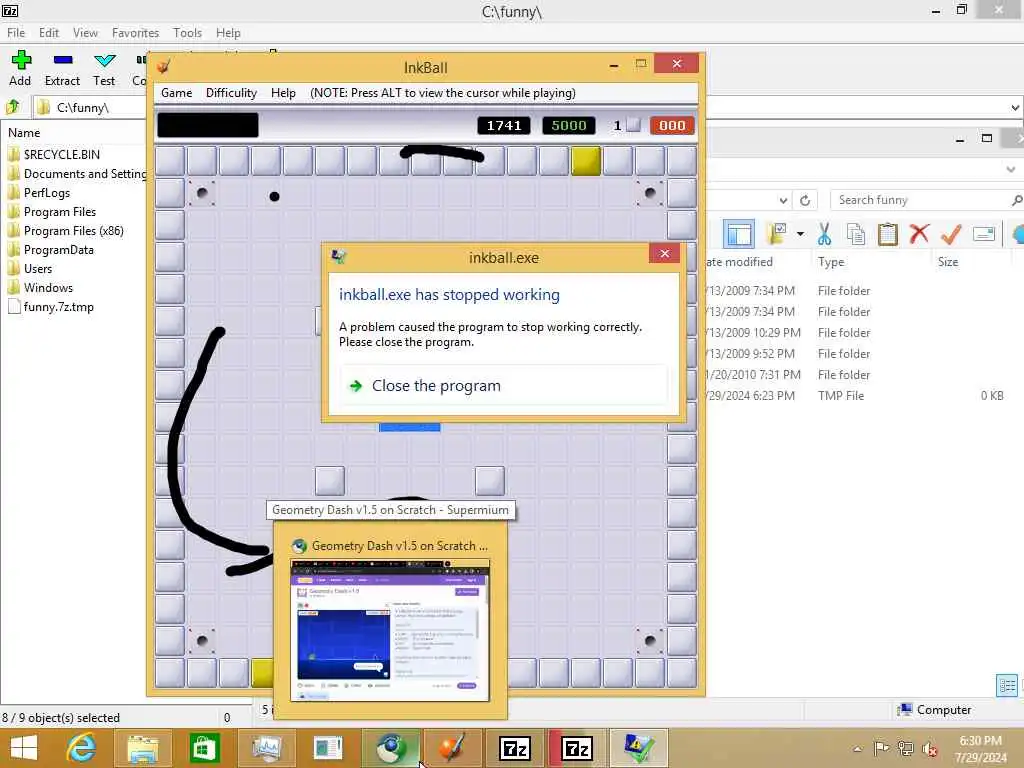Screen dimensions: 1024x768
Task: Click the Explorer search magnifier icon
Action: 1017,200
